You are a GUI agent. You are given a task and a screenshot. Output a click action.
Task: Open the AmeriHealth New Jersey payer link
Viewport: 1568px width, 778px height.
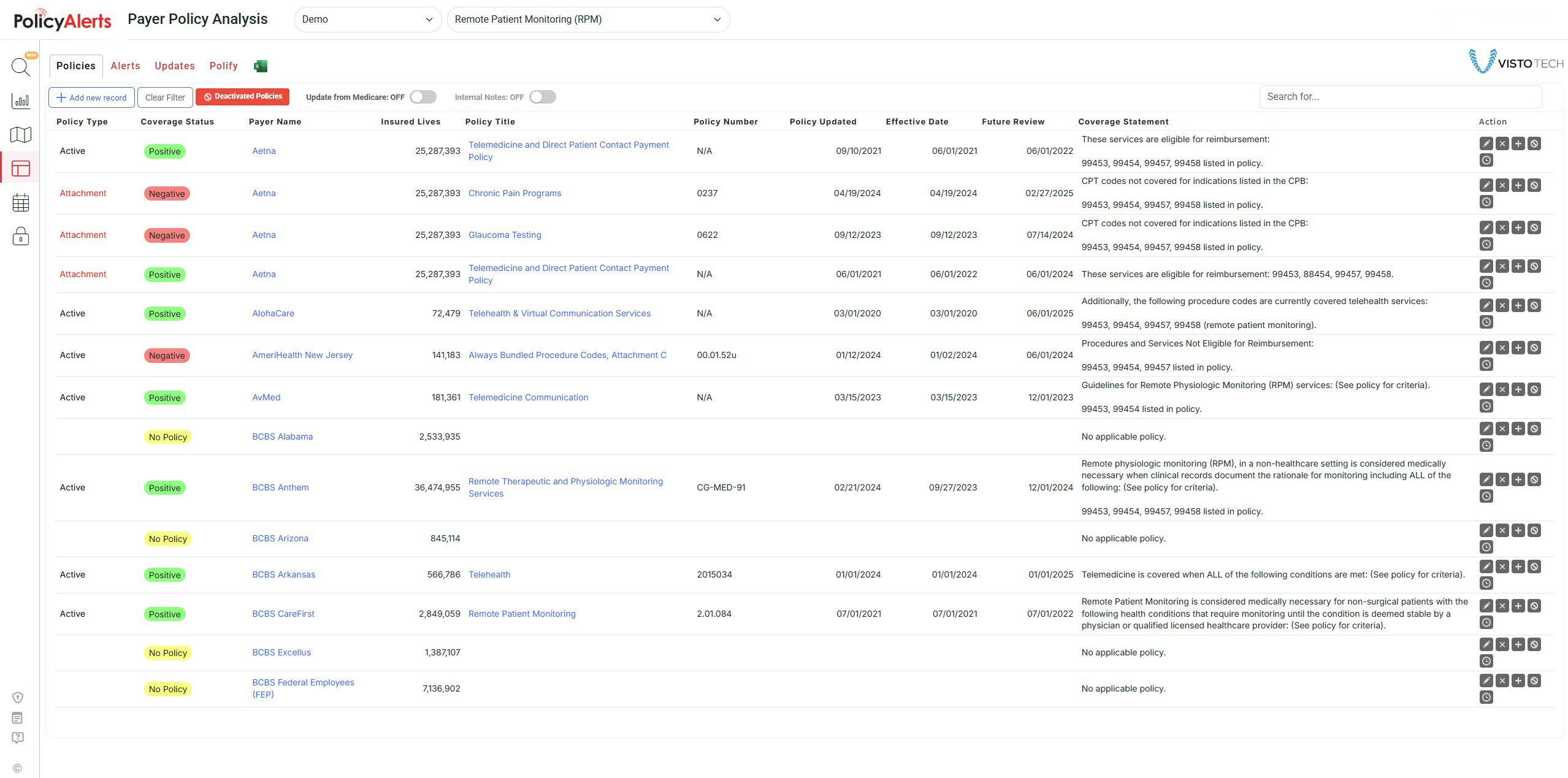[x=302, y=355]
